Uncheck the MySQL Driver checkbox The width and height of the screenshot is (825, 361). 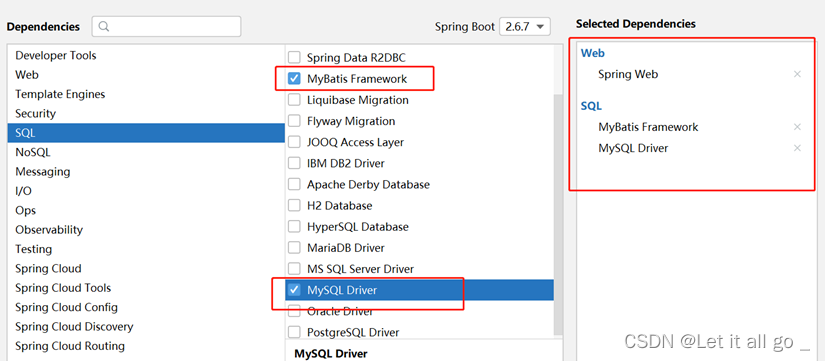tap(295, 290)
